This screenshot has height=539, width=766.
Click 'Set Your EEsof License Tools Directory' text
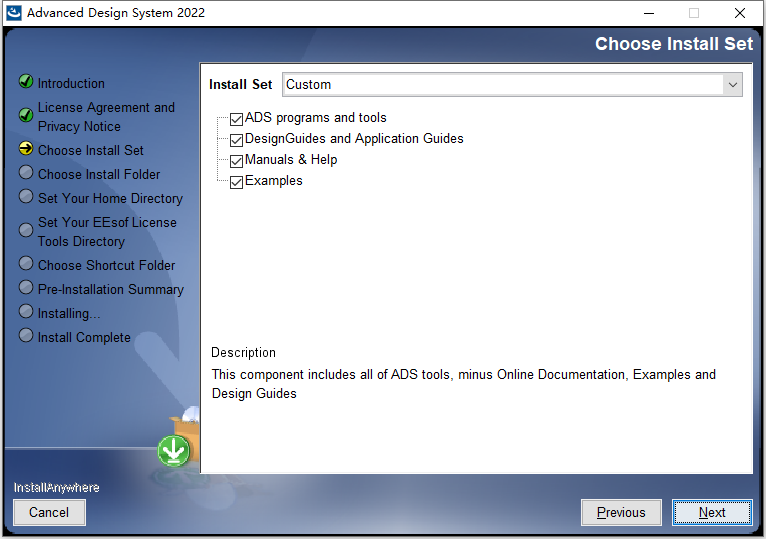pos(107,232)
